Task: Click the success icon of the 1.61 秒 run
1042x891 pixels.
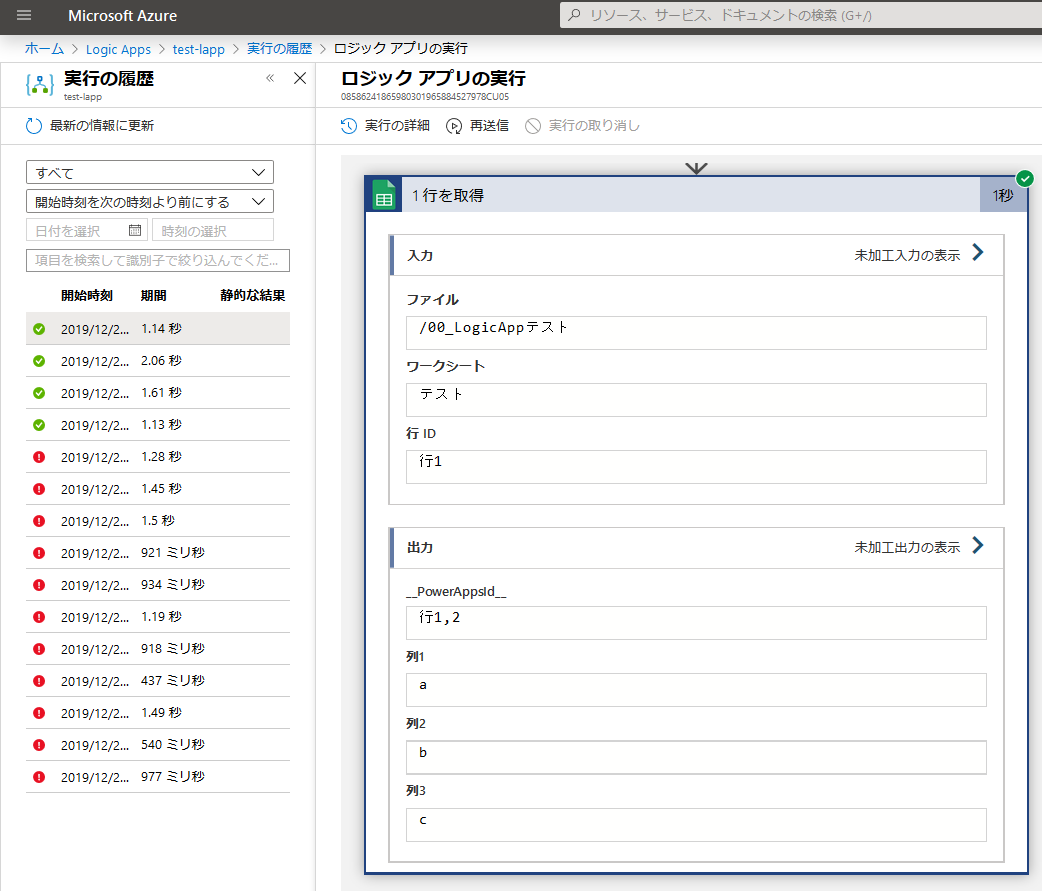Action: point(39,393)
